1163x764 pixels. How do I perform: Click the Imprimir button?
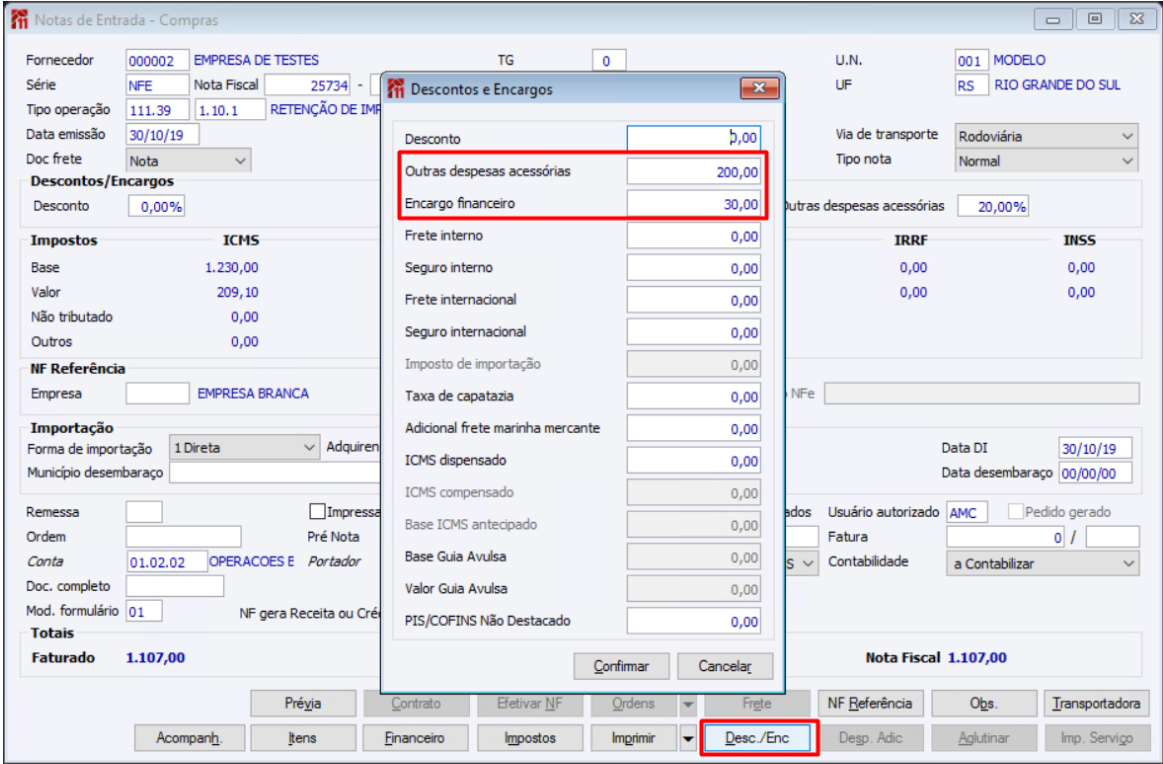(x=634, y=738)
